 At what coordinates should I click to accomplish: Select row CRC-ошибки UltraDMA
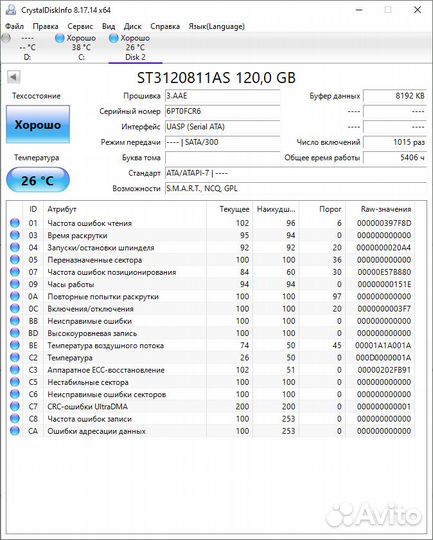point(211,406)
